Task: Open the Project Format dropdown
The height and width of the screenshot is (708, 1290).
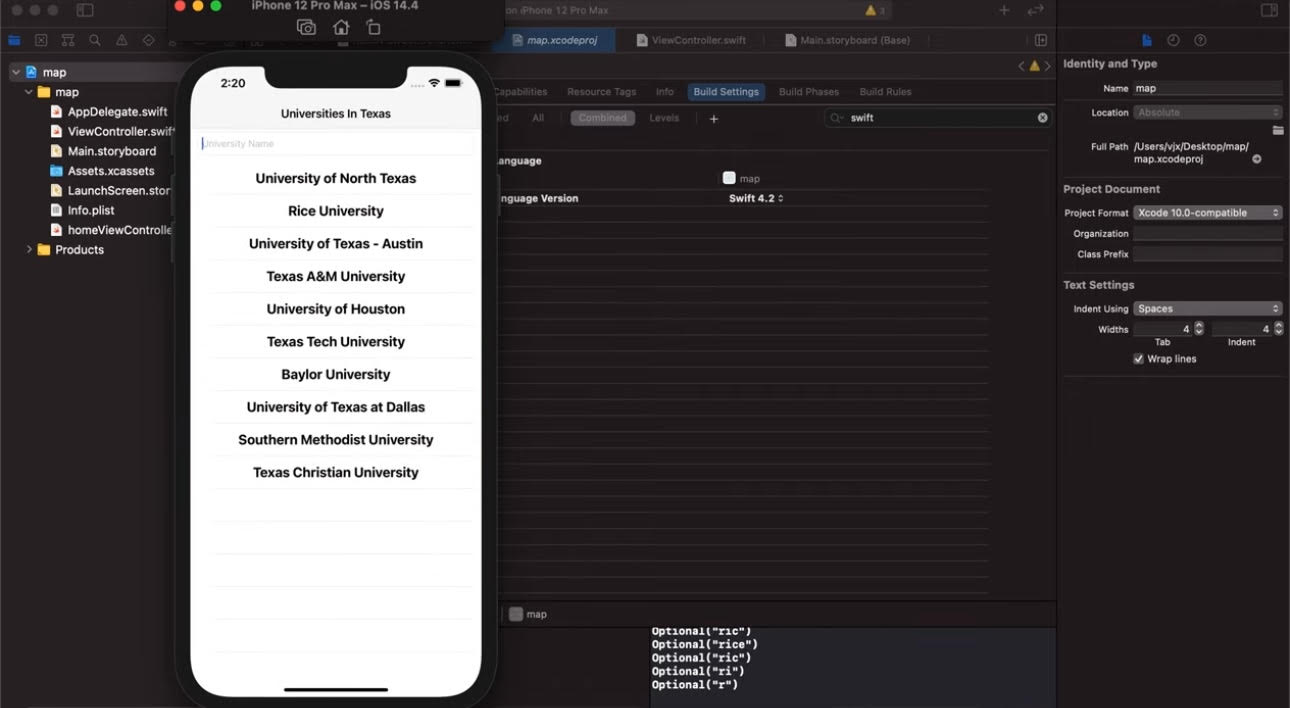Action: click(x=1207, y=213)
